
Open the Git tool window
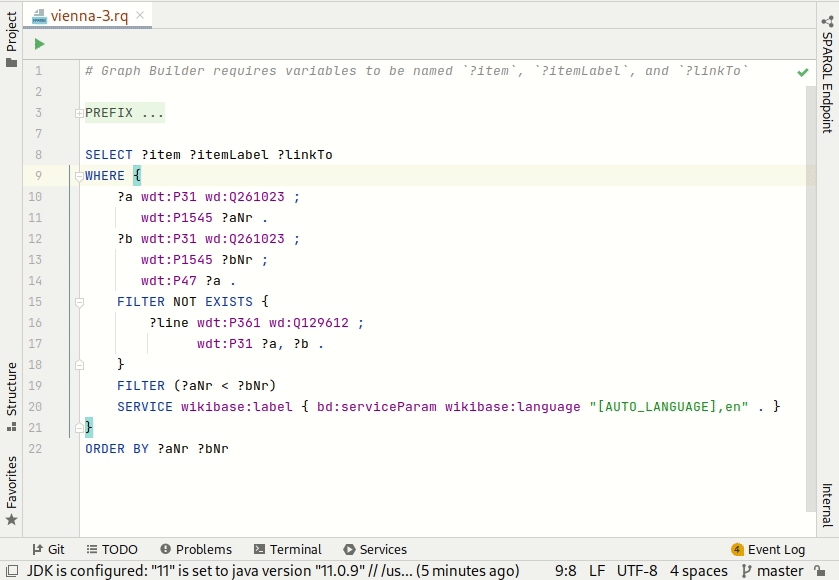click(49, 550)
